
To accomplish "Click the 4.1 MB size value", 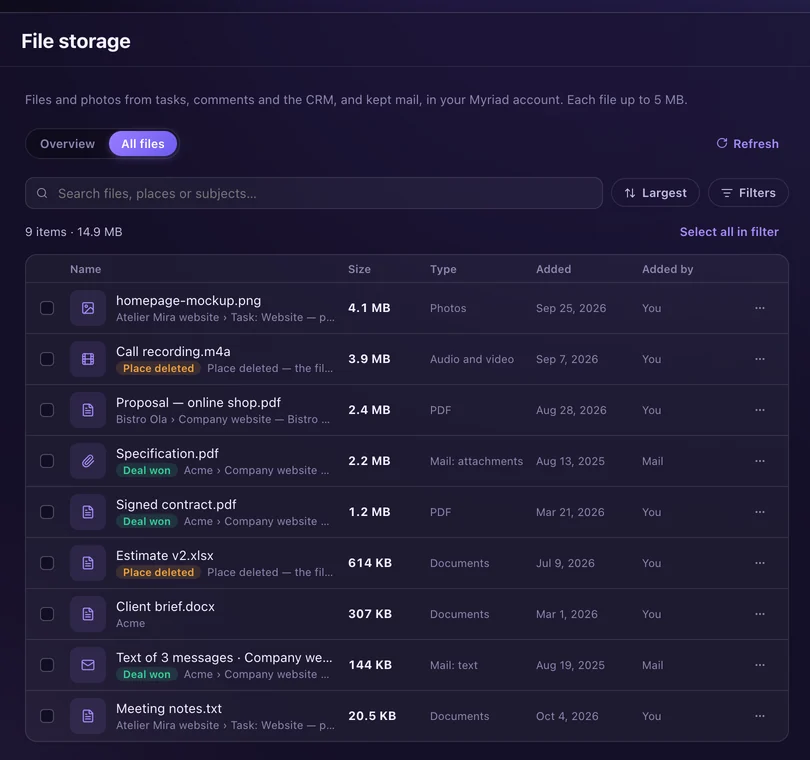I will click(369, 308).
